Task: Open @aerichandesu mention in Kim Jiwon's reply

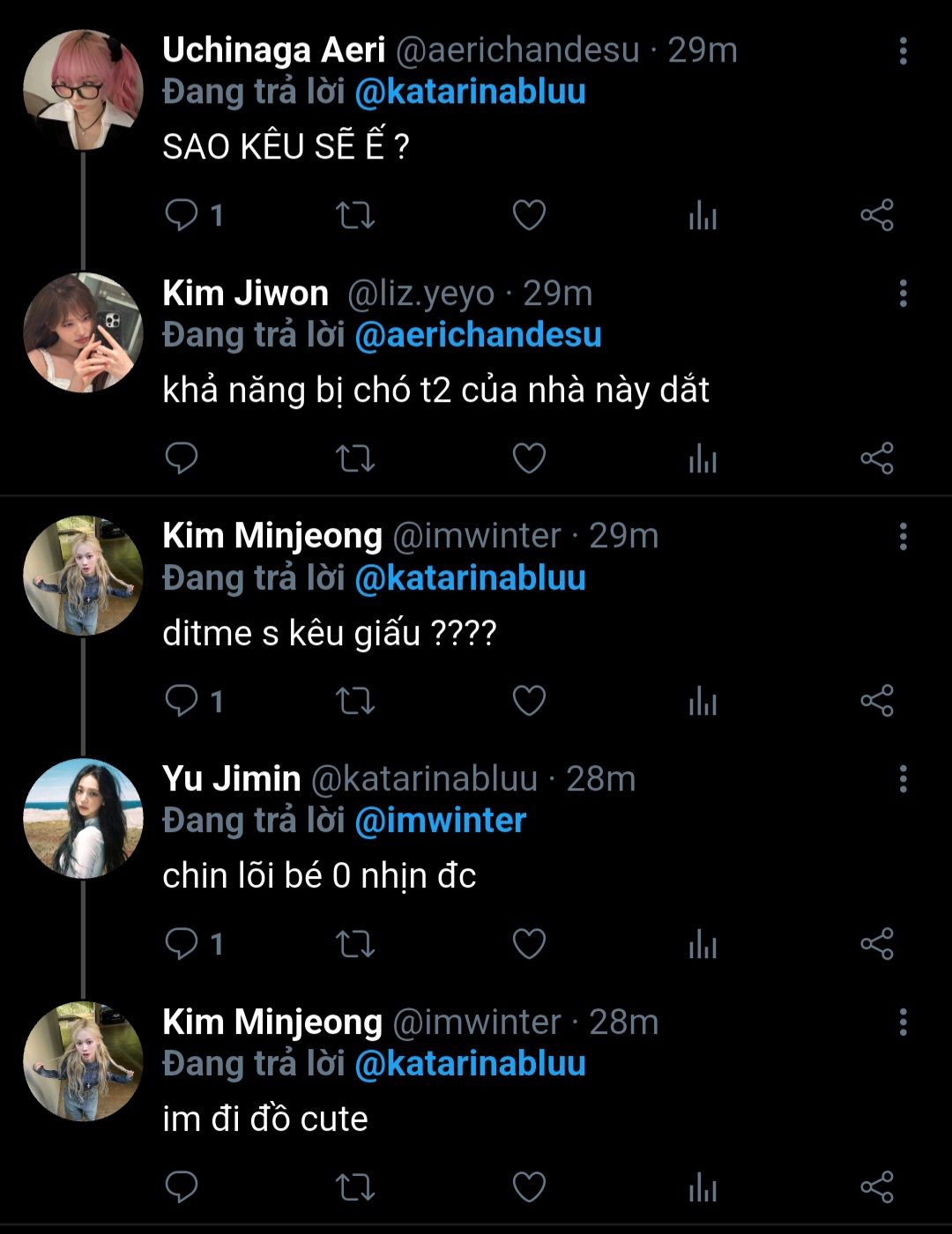Action: pyautogui.click(x=478, y=335)
